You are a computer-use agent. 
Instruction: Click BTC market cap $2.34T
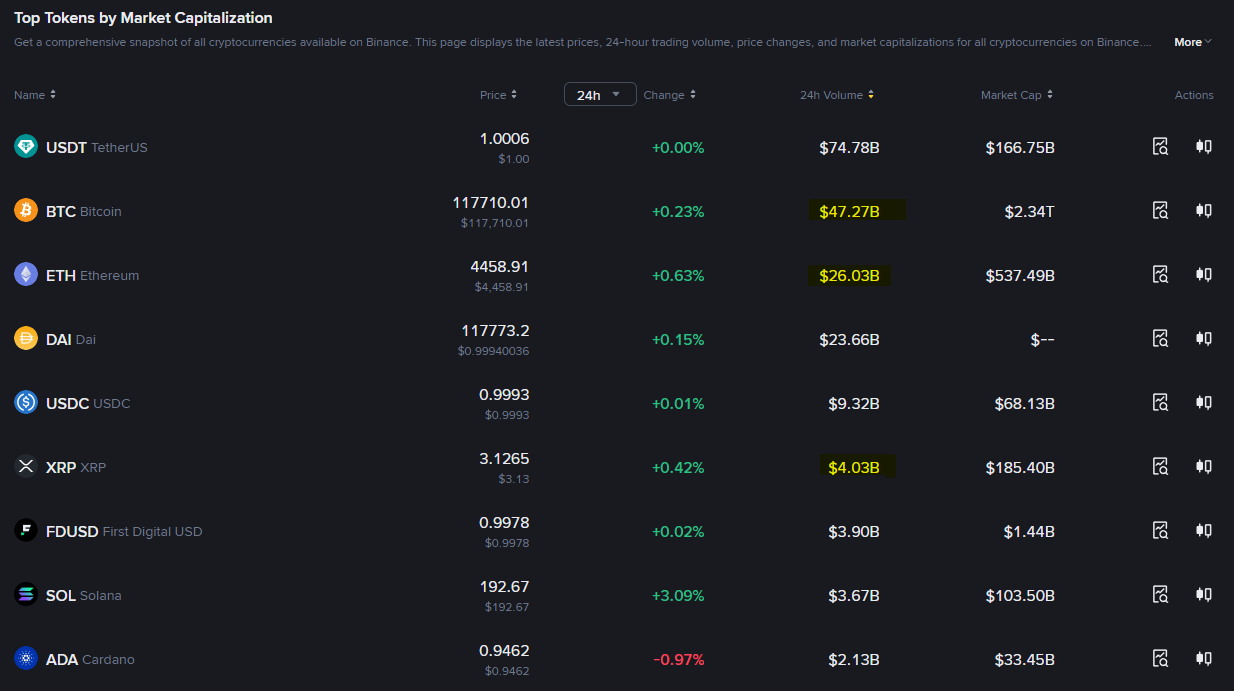pos(1030,211)
